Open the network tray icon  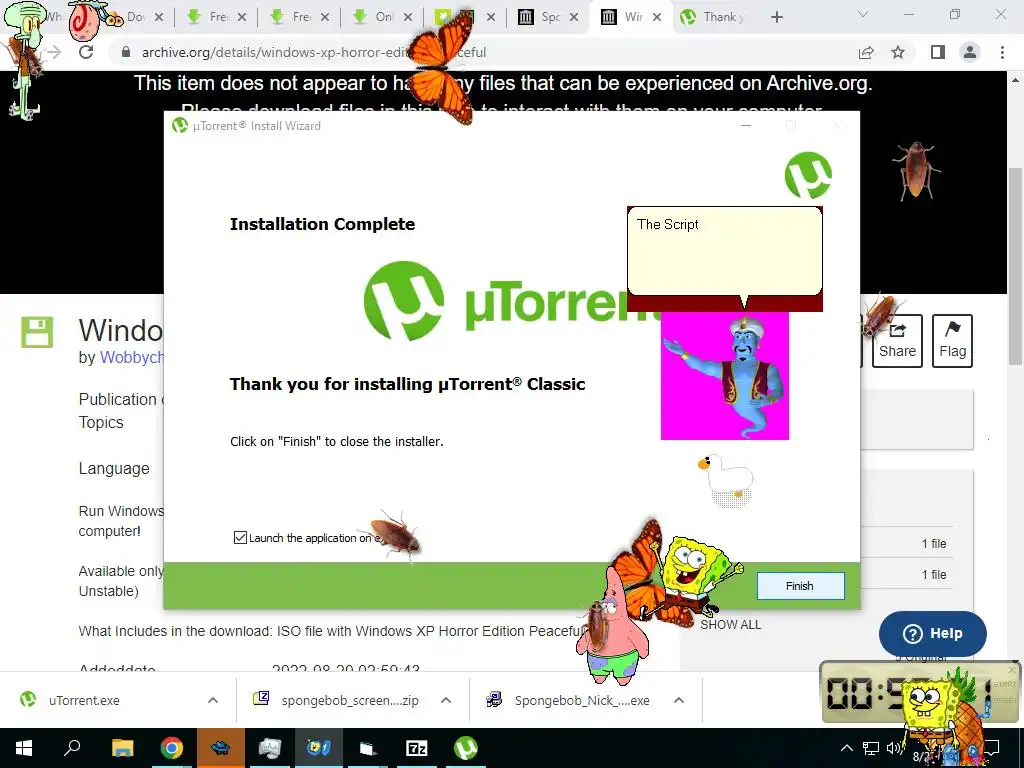click(x=871, y=748)
